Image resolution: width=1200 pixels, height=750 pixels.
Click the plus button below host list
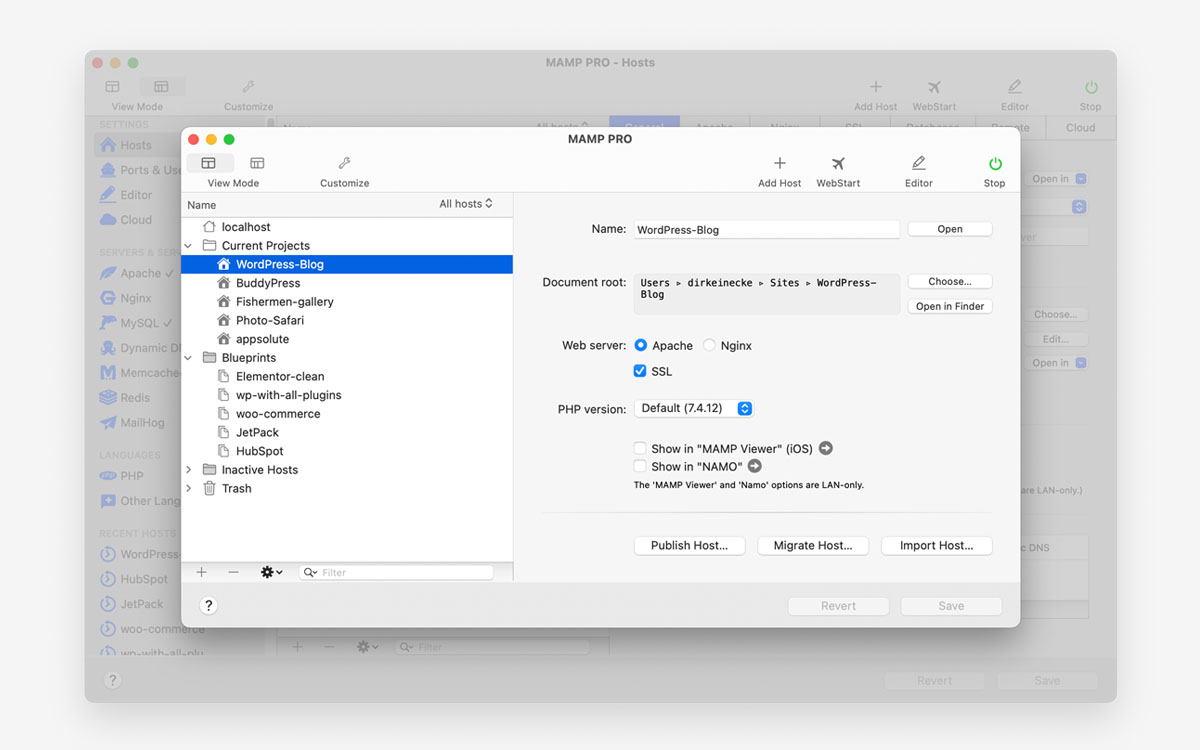point(201,572)
